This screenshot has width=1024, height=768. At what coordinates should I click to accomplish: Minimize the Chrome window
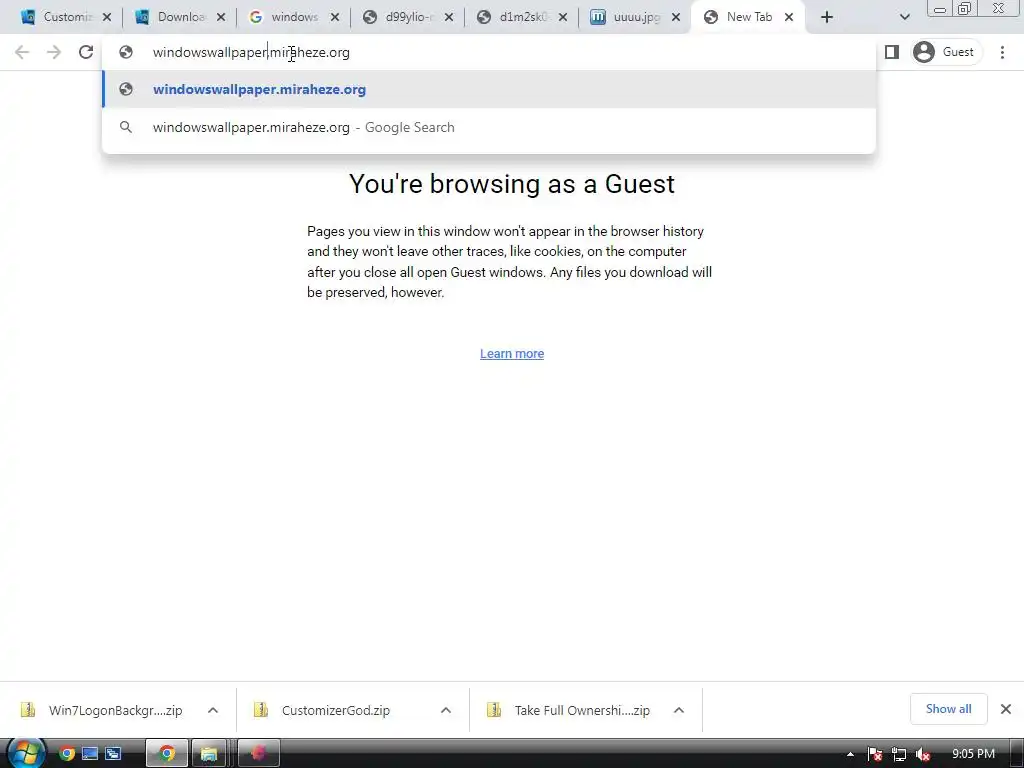[x=940, y=9]
